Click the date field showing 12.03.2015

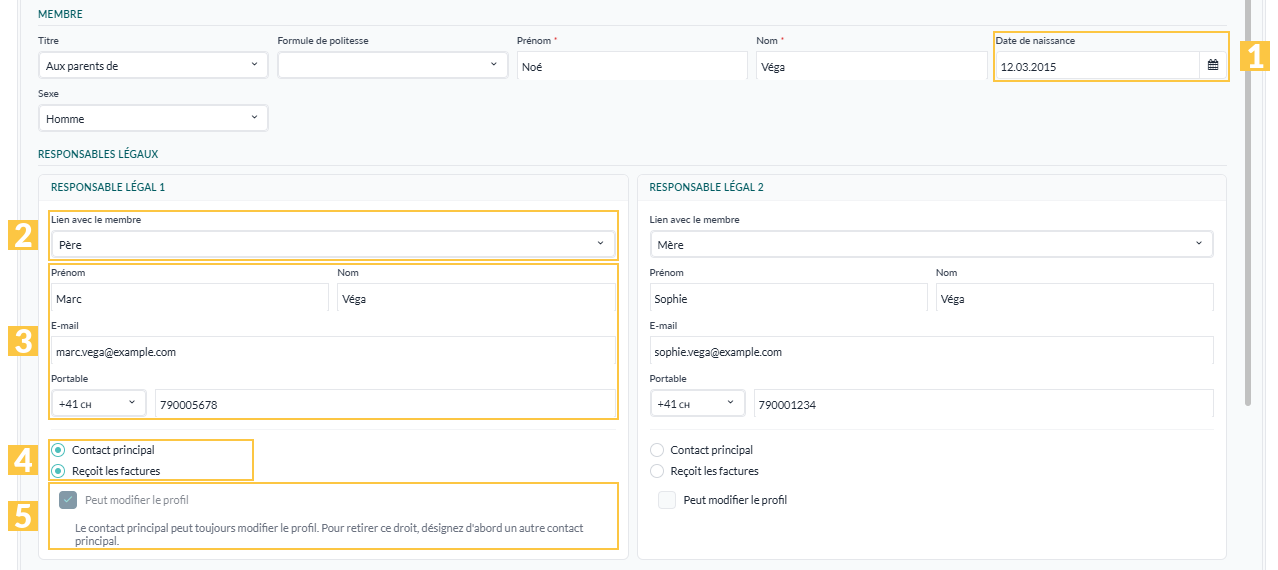(1097, 66)
